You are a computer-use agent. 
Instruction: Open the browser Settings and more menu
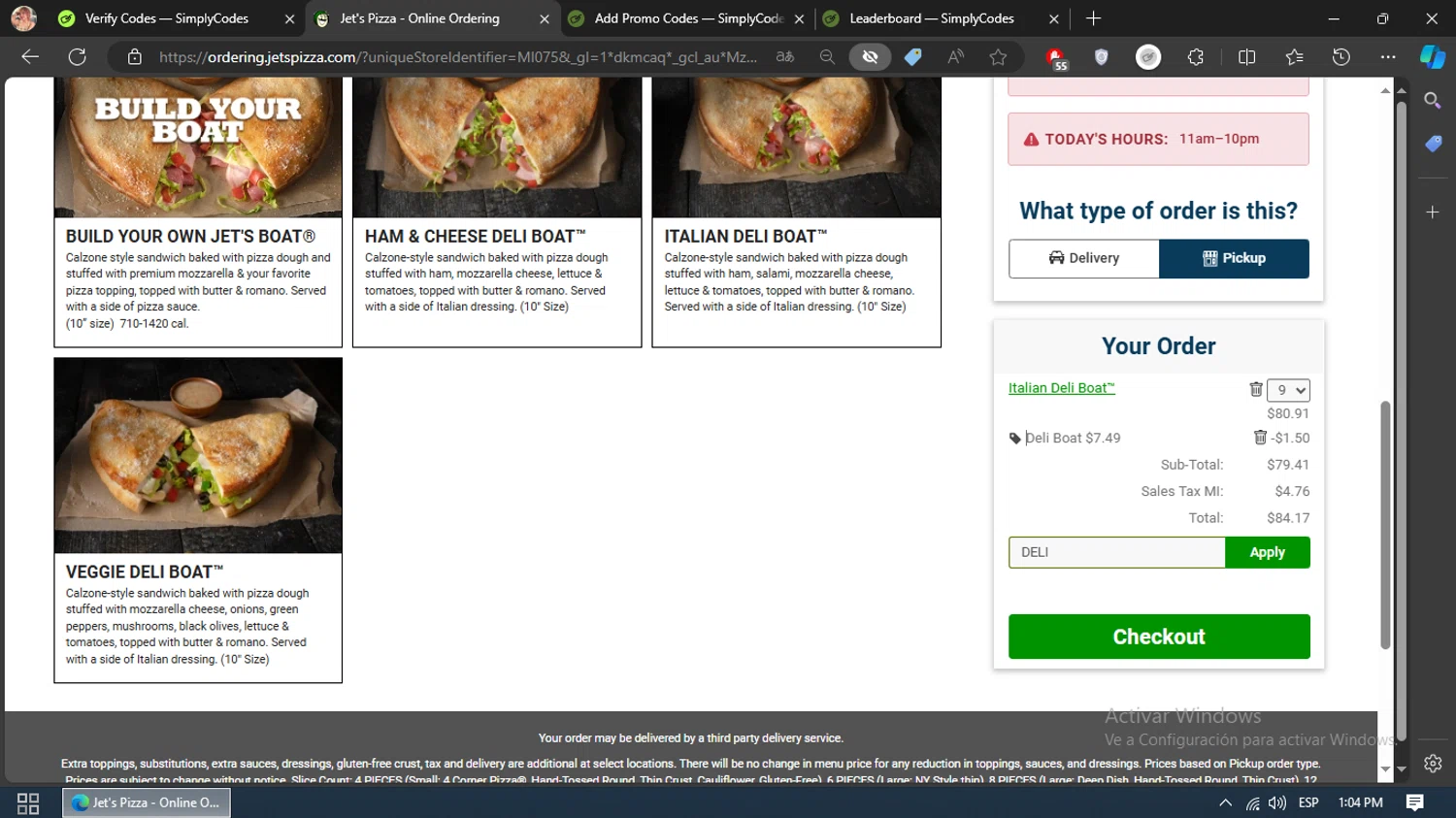[1388, 57]
